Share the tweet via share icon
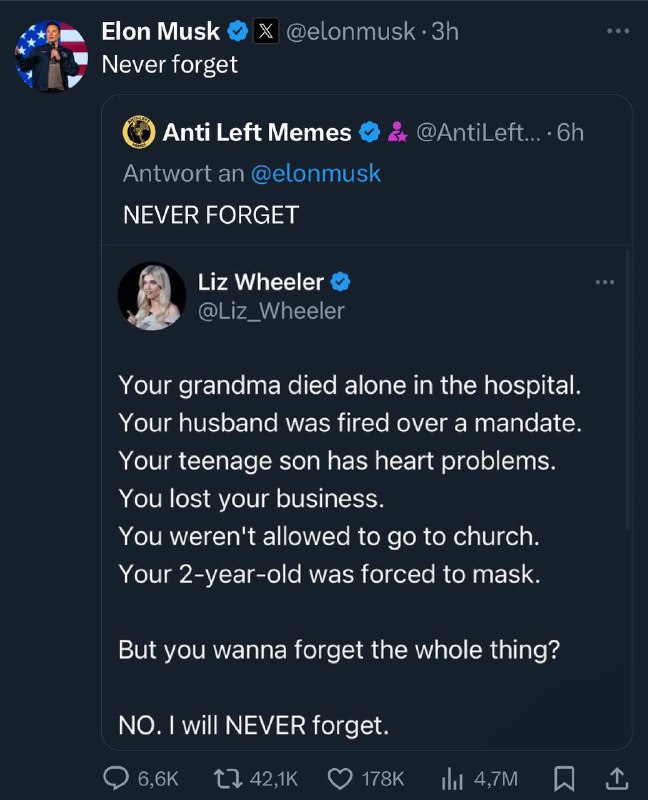The image size is (648, 800). tap(616, 779)
